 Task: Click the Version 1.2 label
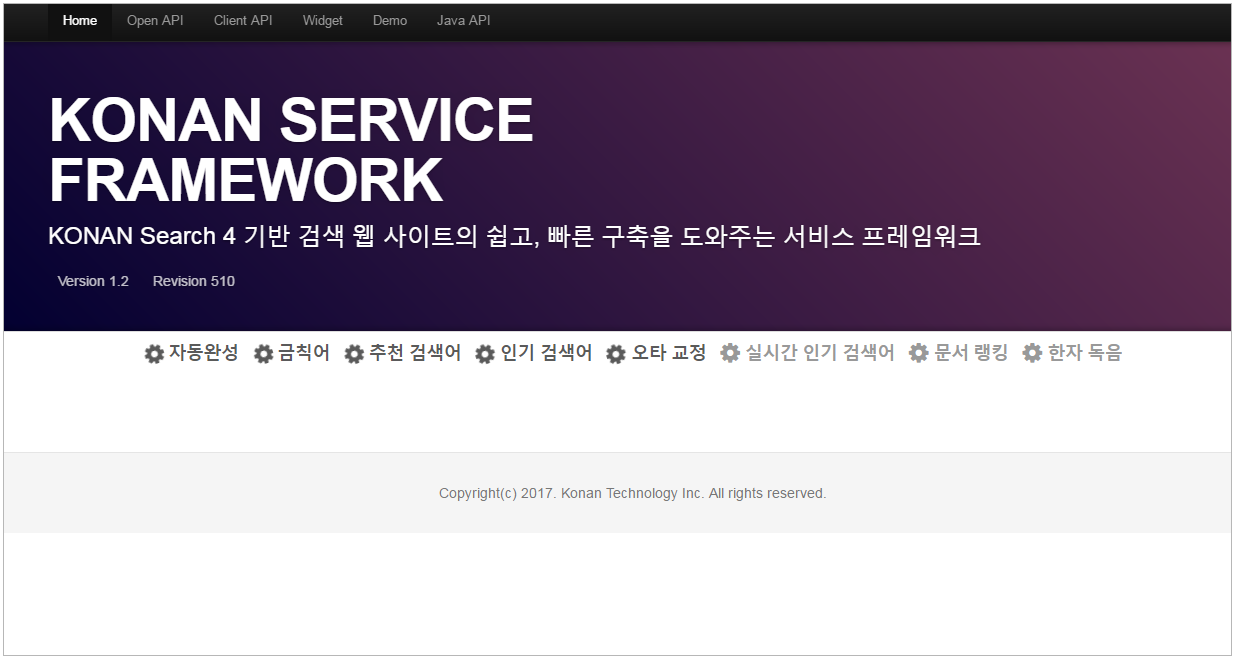pyautogui.click(x=93, y=281)
